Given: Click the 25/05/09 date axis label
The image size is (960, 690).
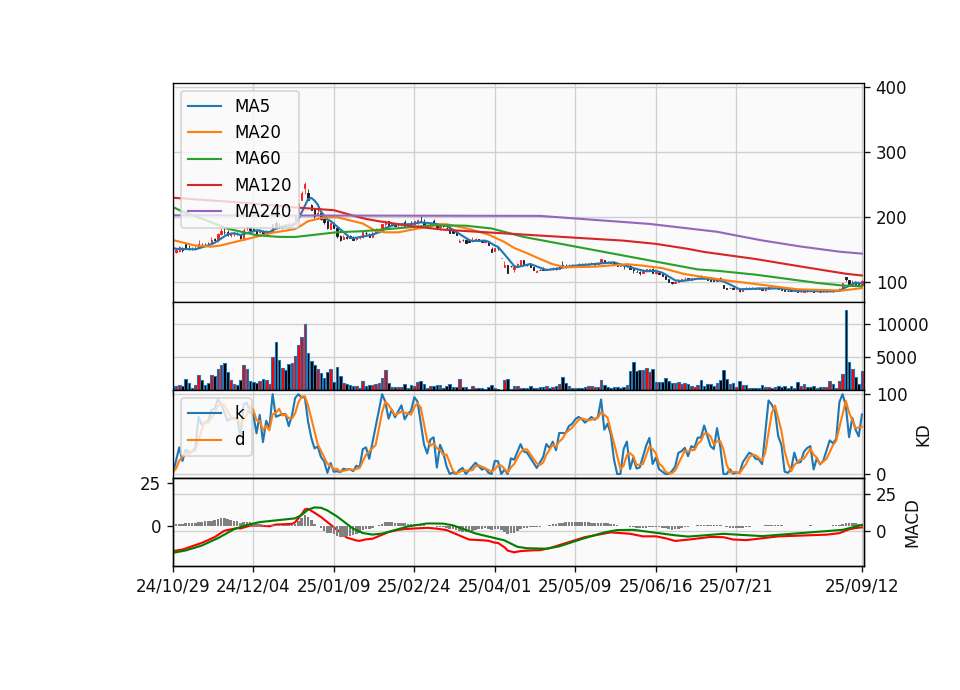Looking at the screenshot, I should (574, 586).
